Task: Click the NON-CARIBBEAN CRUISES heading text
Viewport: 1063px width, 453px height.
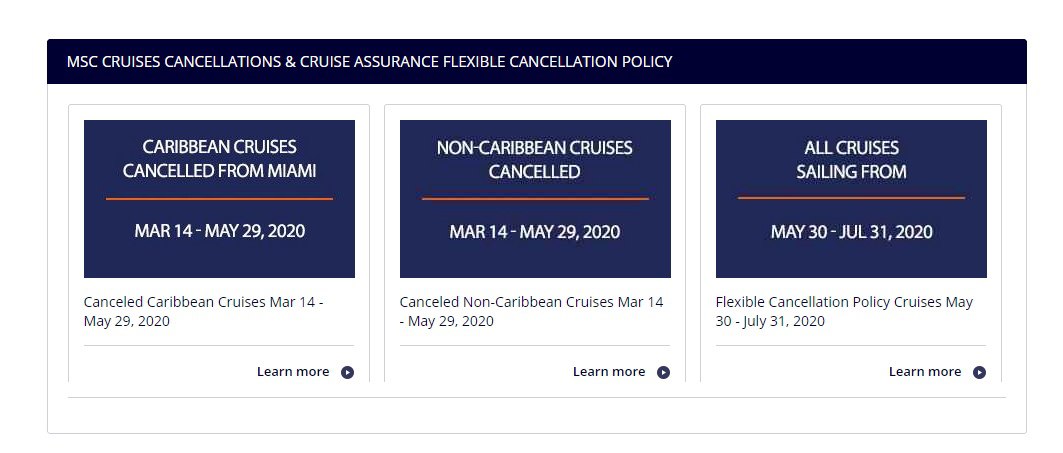Action: [535, 148]
